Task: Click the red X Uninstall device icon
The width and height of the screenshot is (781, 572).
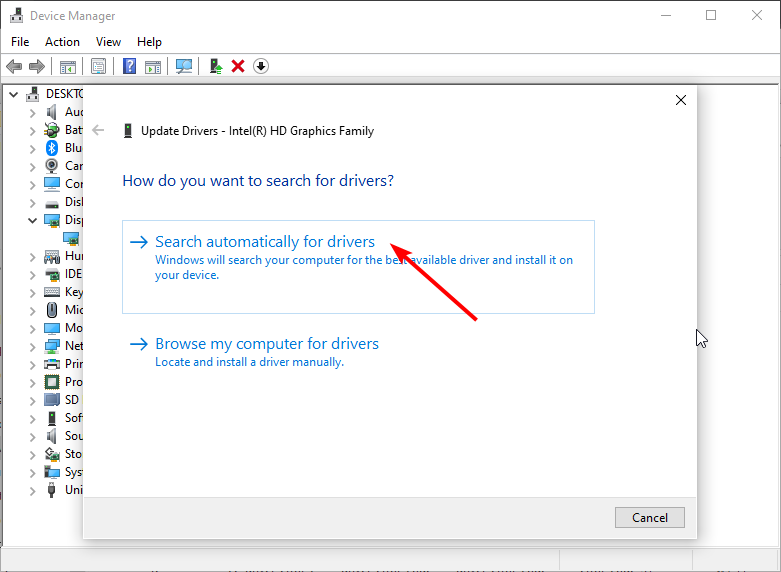Action: pos(238,66)
